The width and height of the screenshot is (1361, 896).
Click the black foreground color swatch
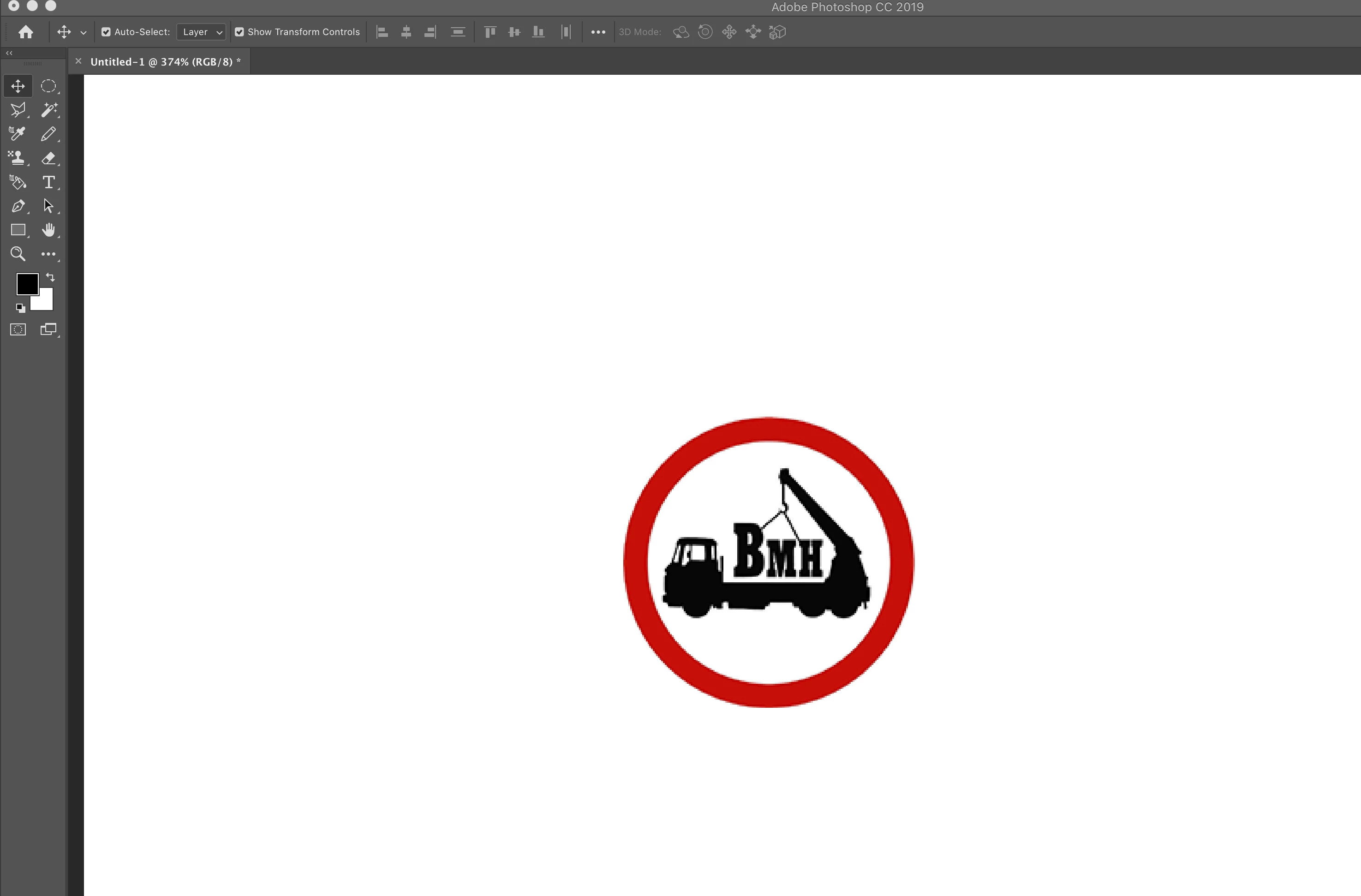26,284
